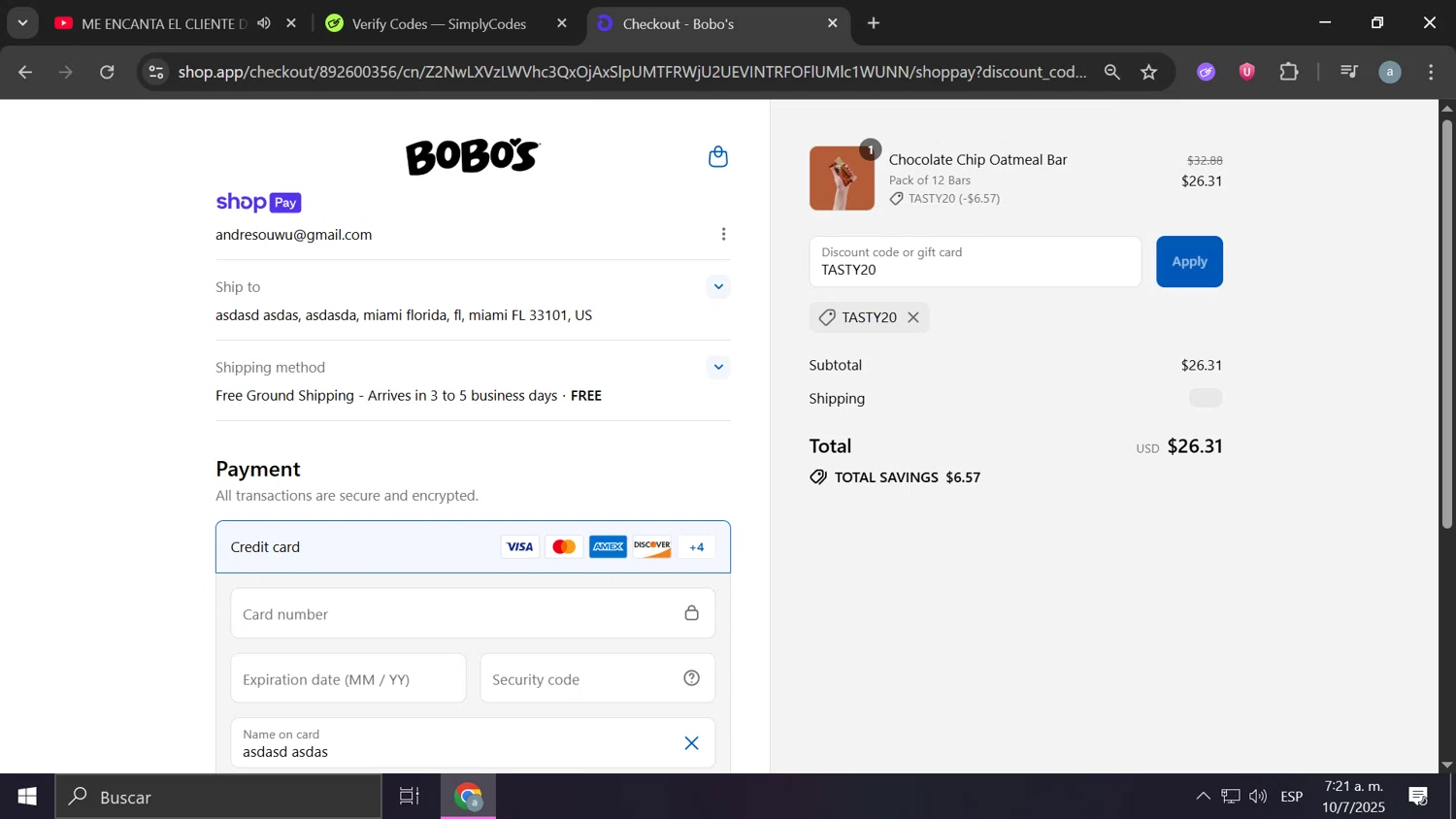This screenshot has width=1456, height=819.
Task: Click the andresouwu@gmail.com email text
Action: (x=294, y=235)
